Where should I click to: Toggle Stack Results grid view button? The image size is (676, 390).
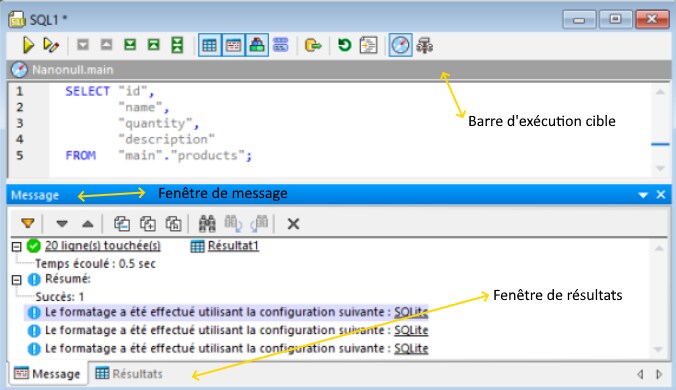point(210,45)
